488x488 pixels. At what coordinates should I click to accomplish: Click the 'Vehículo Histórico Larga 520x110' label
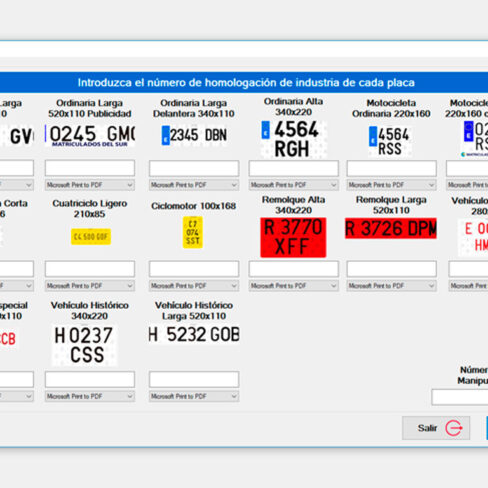coord(194,311)
